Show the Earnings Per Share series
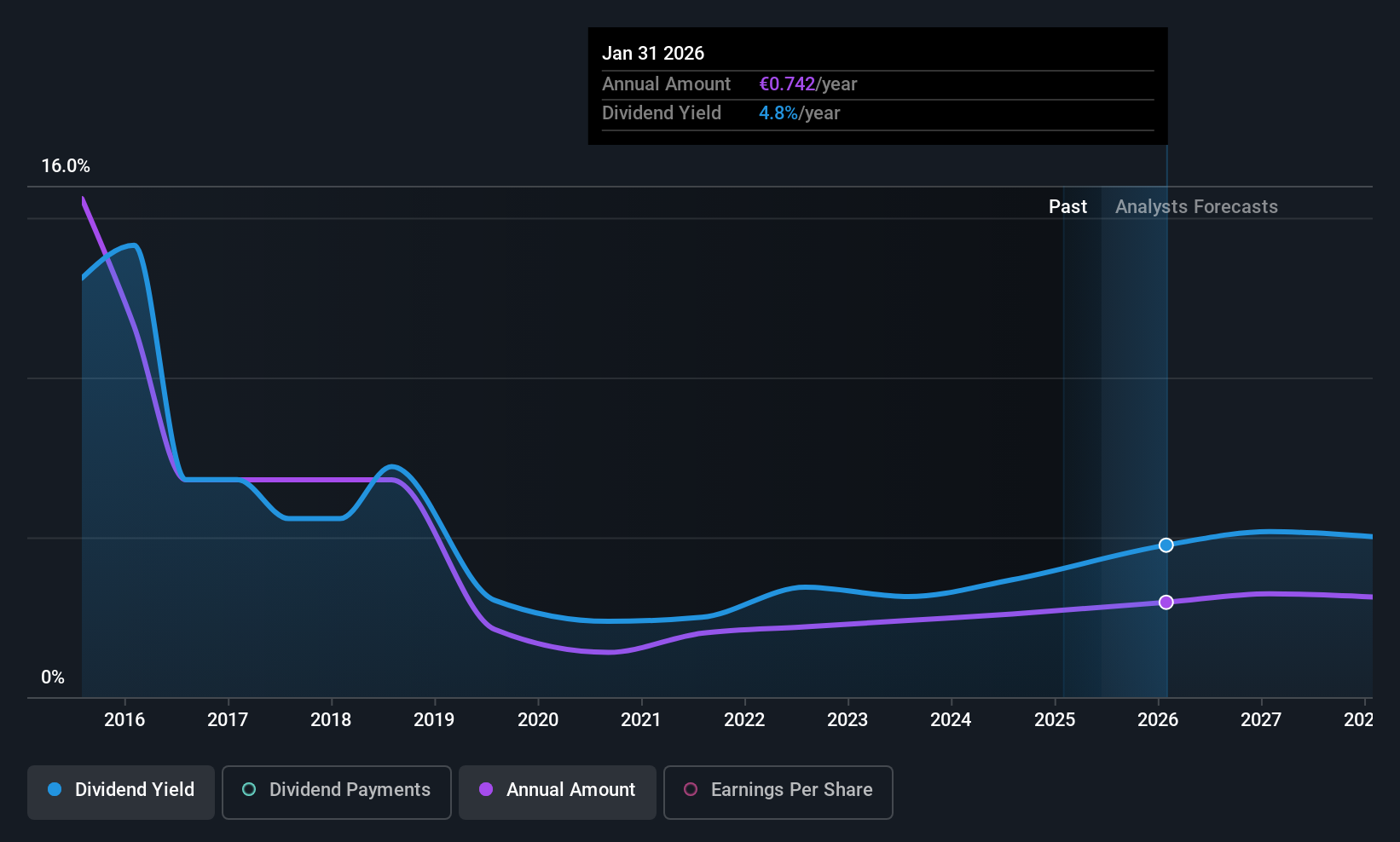This screenshot has width=1400, height=842. coord(778,793)
